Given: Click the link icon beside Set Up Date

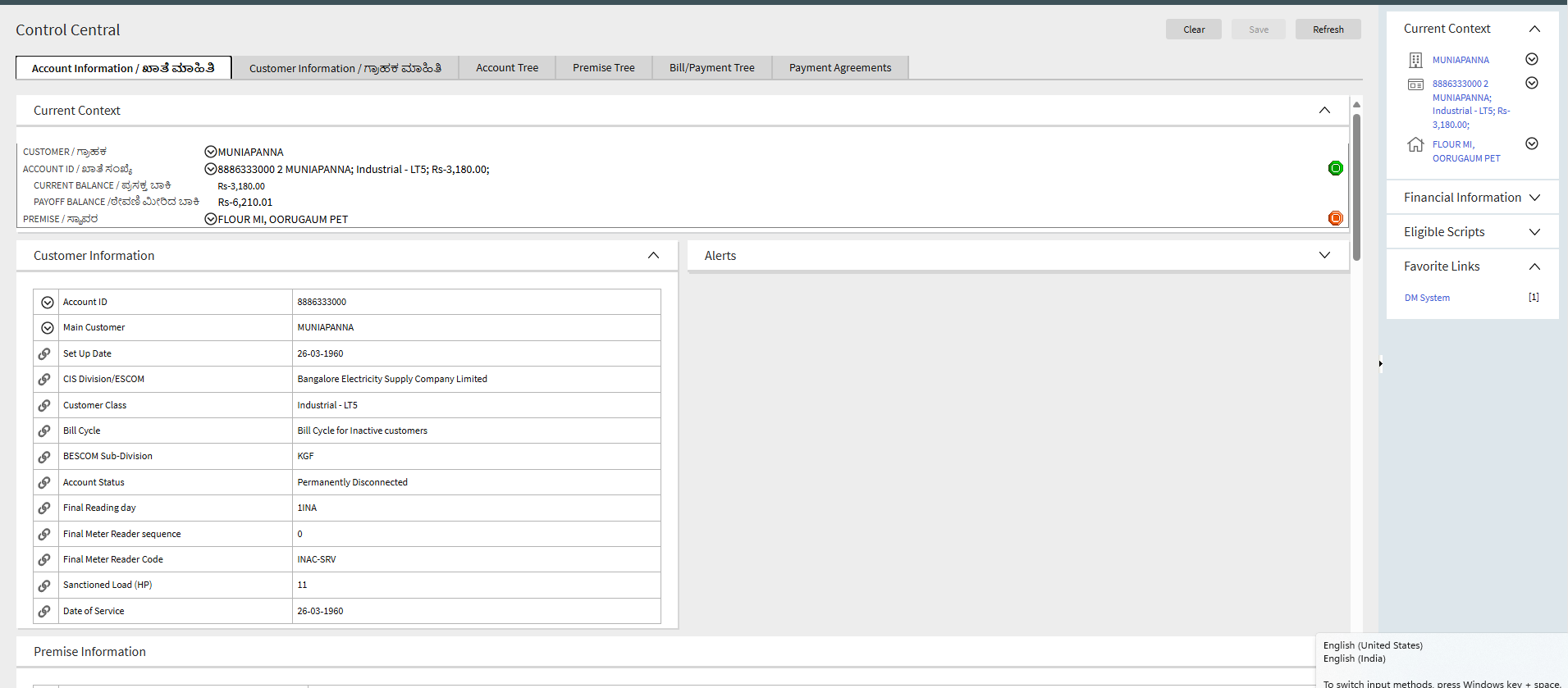Looking at the screenshot, I should (45, 353).
